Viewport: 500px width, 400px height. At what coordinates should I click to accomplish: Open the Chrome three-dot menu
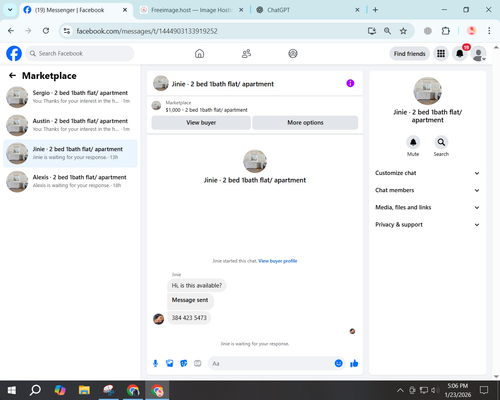(489, 31)
